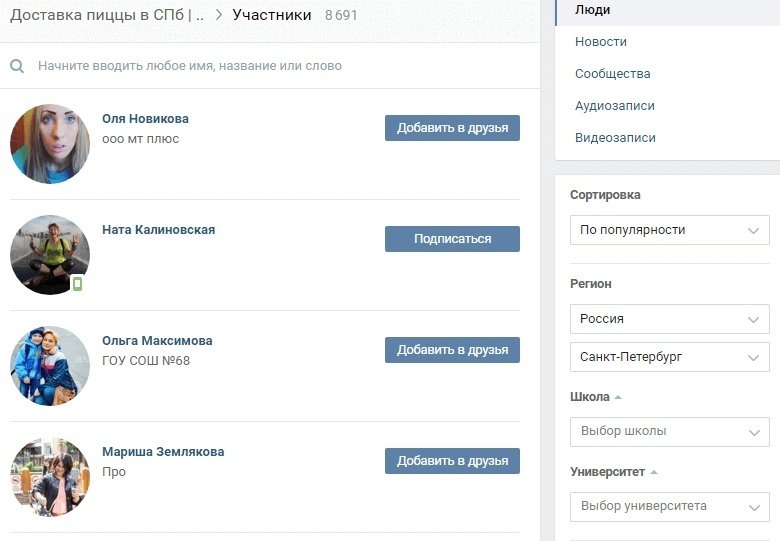The height and width of the screenshot is (541, 780).
Task: Collapse the Школа filter section
Action: tap(618, 397)
